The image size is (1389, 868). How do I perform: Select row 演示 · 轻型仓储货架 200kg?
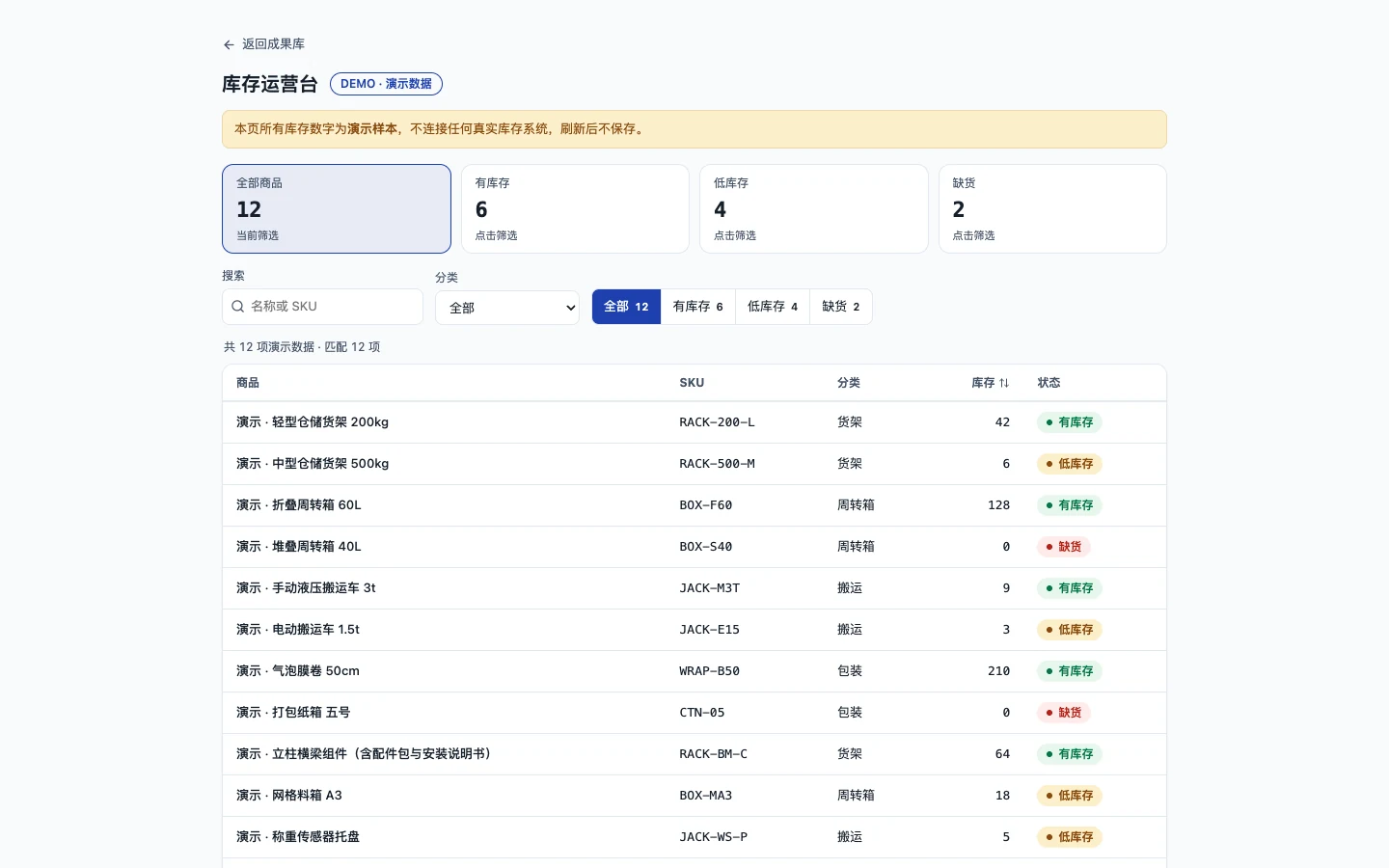[x=694, y=422]
